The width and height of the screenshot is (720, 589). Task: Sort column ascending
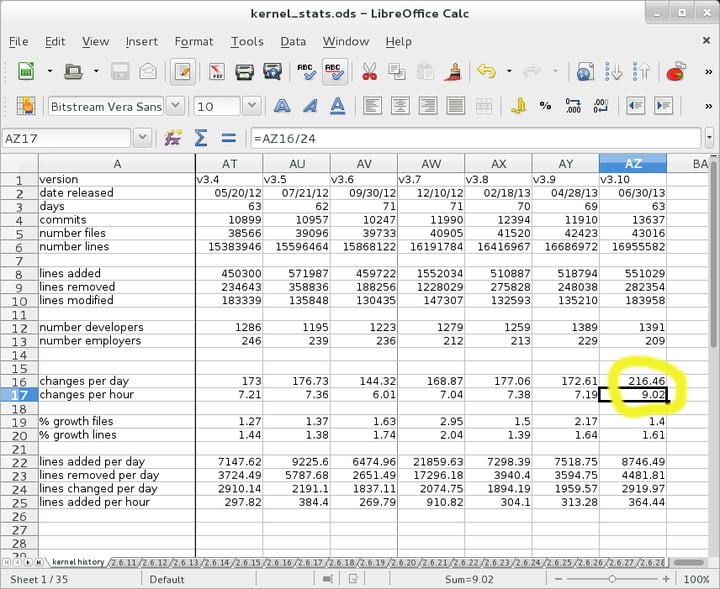point(613,71)
